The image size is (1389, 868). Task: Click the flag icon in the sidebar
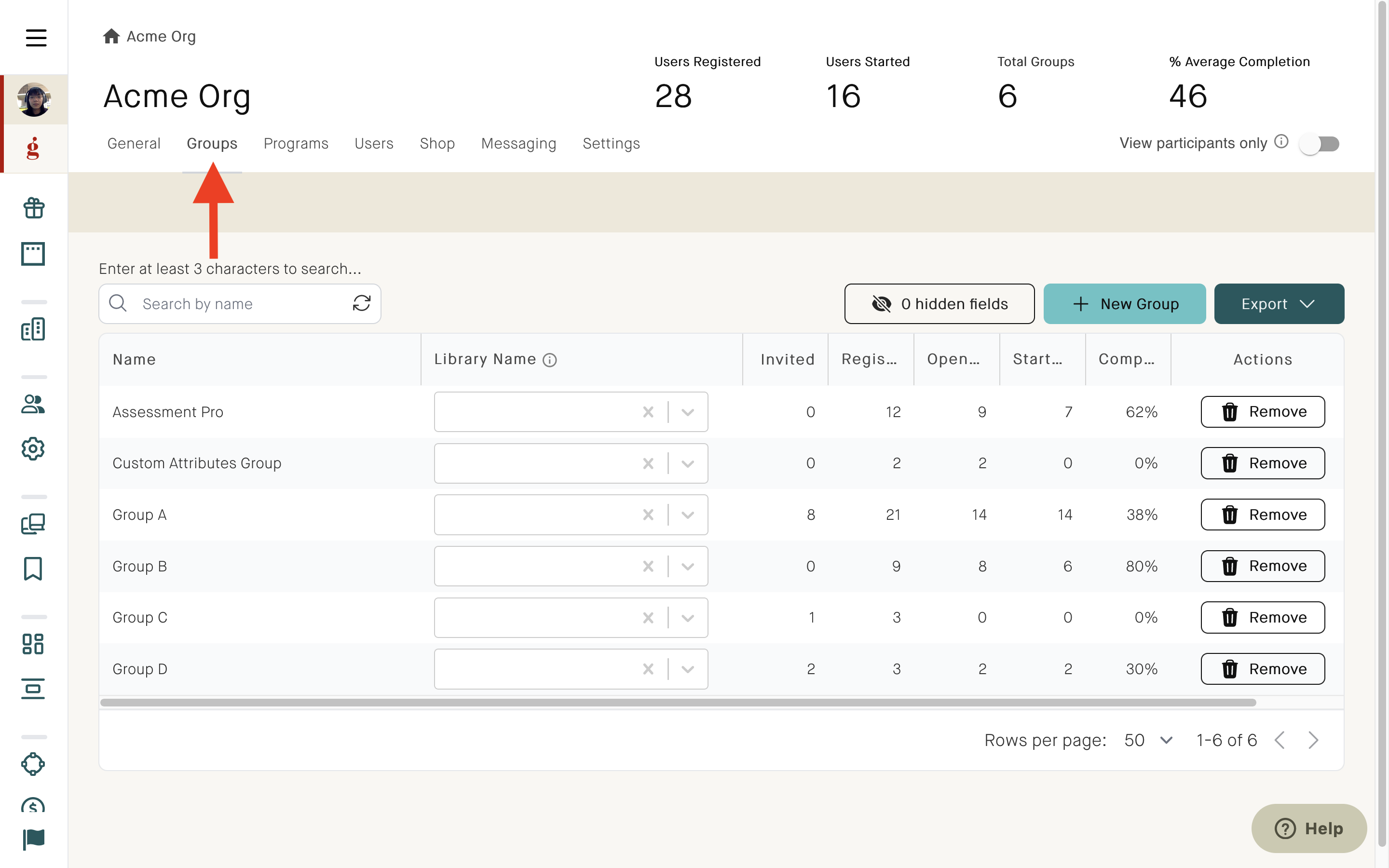pos(33,839)
